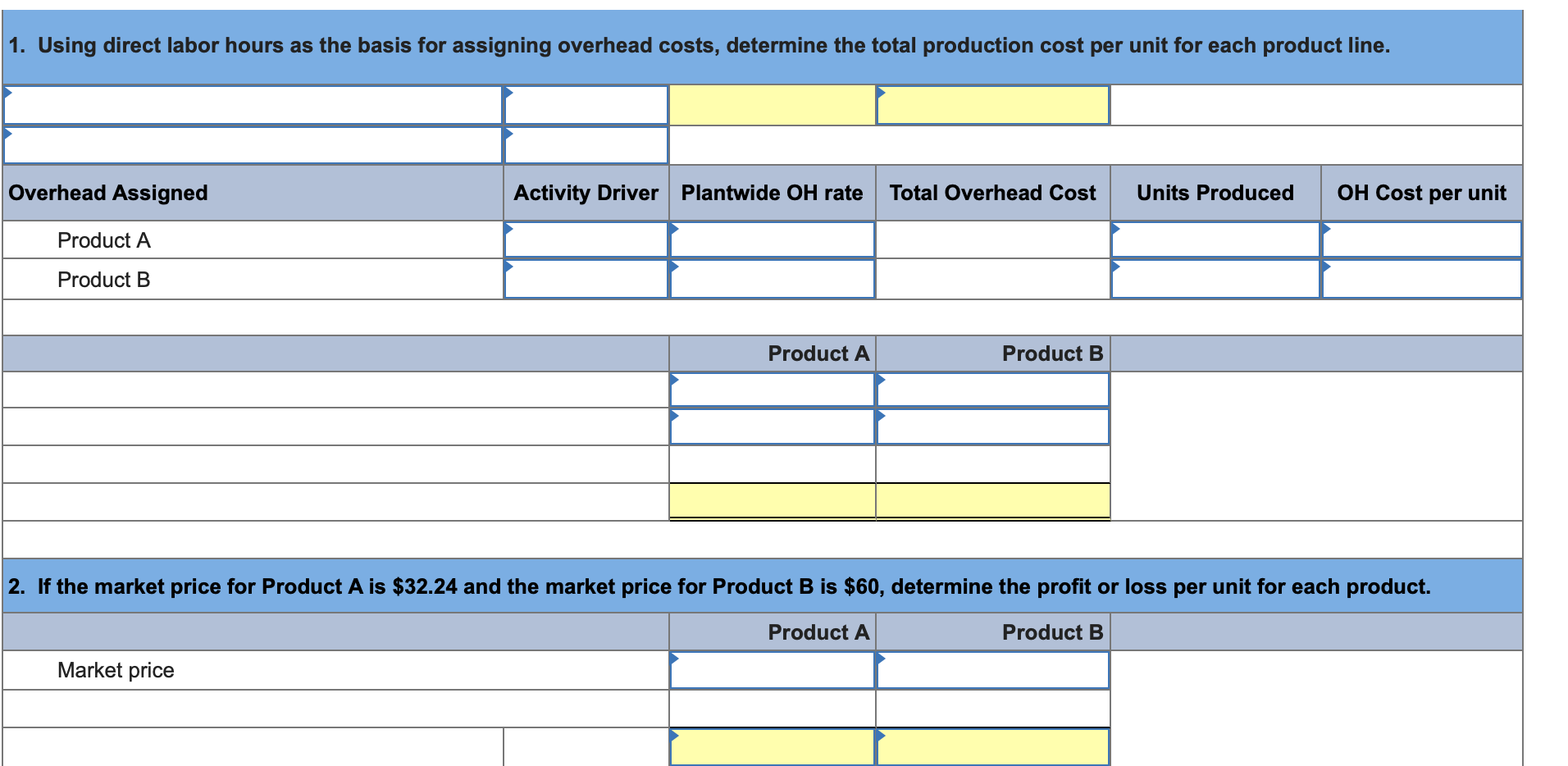Select the second top row narrow white dropdown cell
1568x766 pixels.
coord(586,144)
